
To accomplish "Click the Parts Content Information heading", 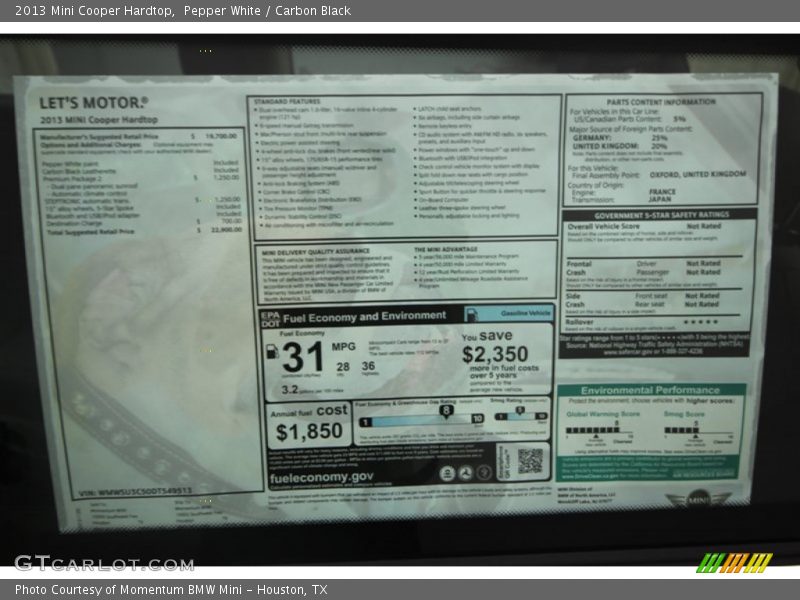I will pos(661,101).
